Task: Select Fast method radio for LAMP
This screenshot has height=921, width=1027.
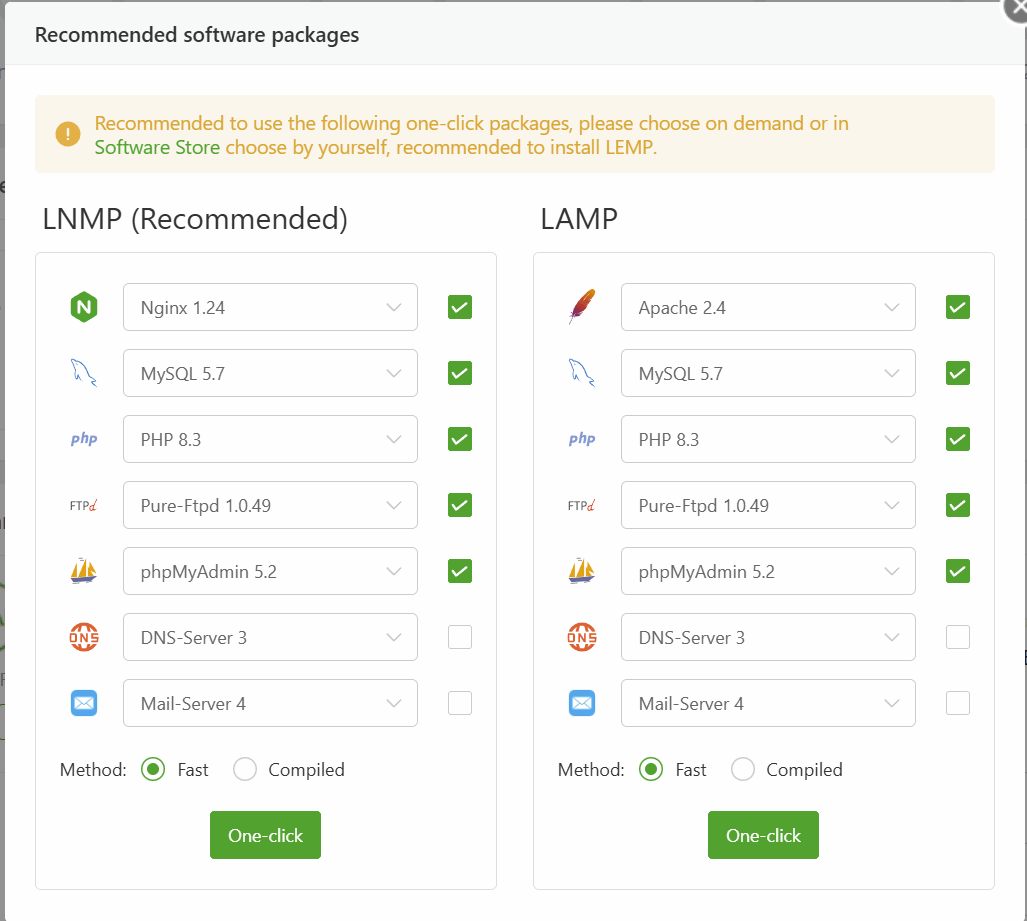Action: pos(651,769)
